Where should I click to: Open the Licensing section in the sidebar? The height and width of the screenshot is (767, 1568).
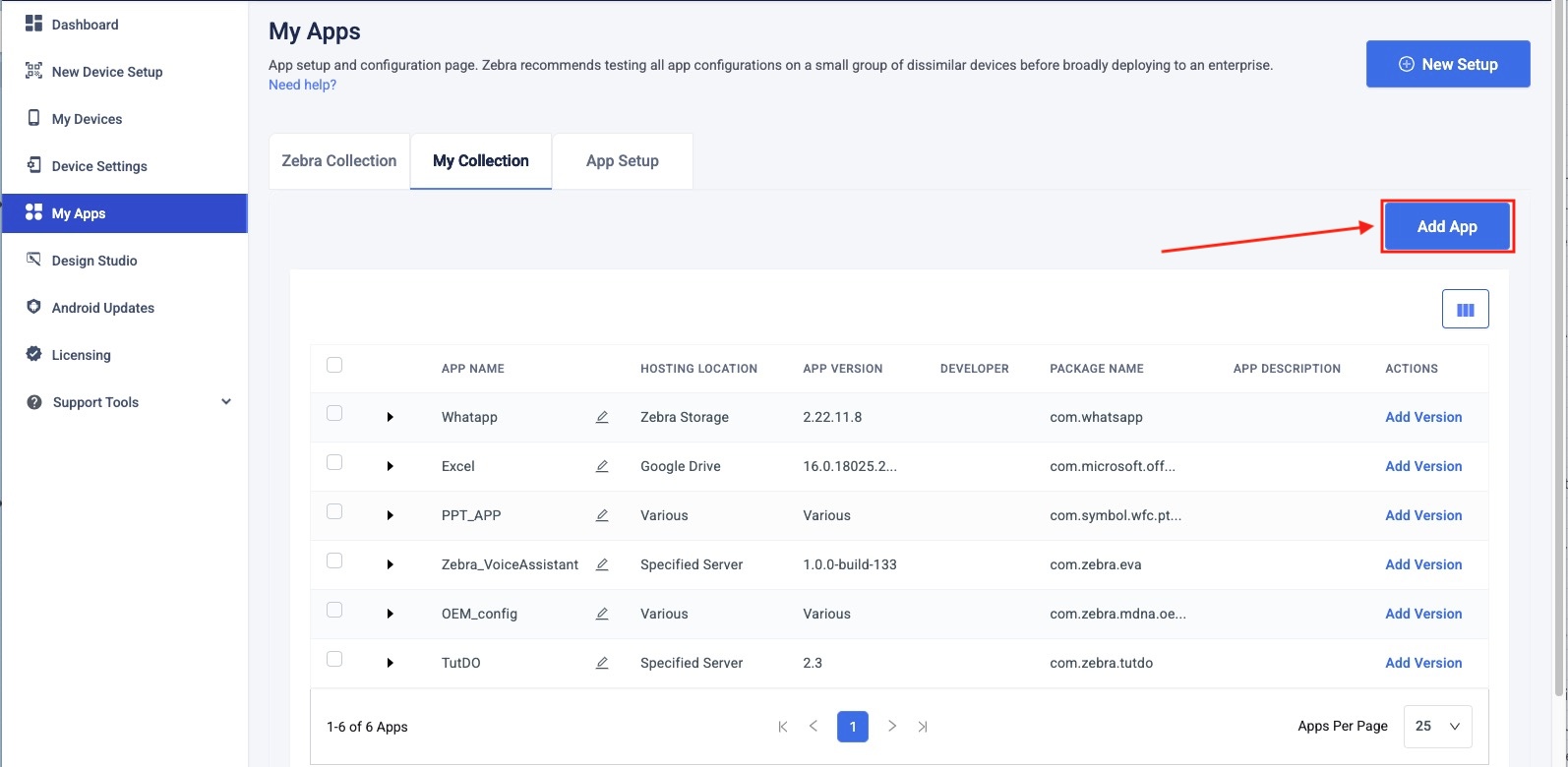coord(81,355)
